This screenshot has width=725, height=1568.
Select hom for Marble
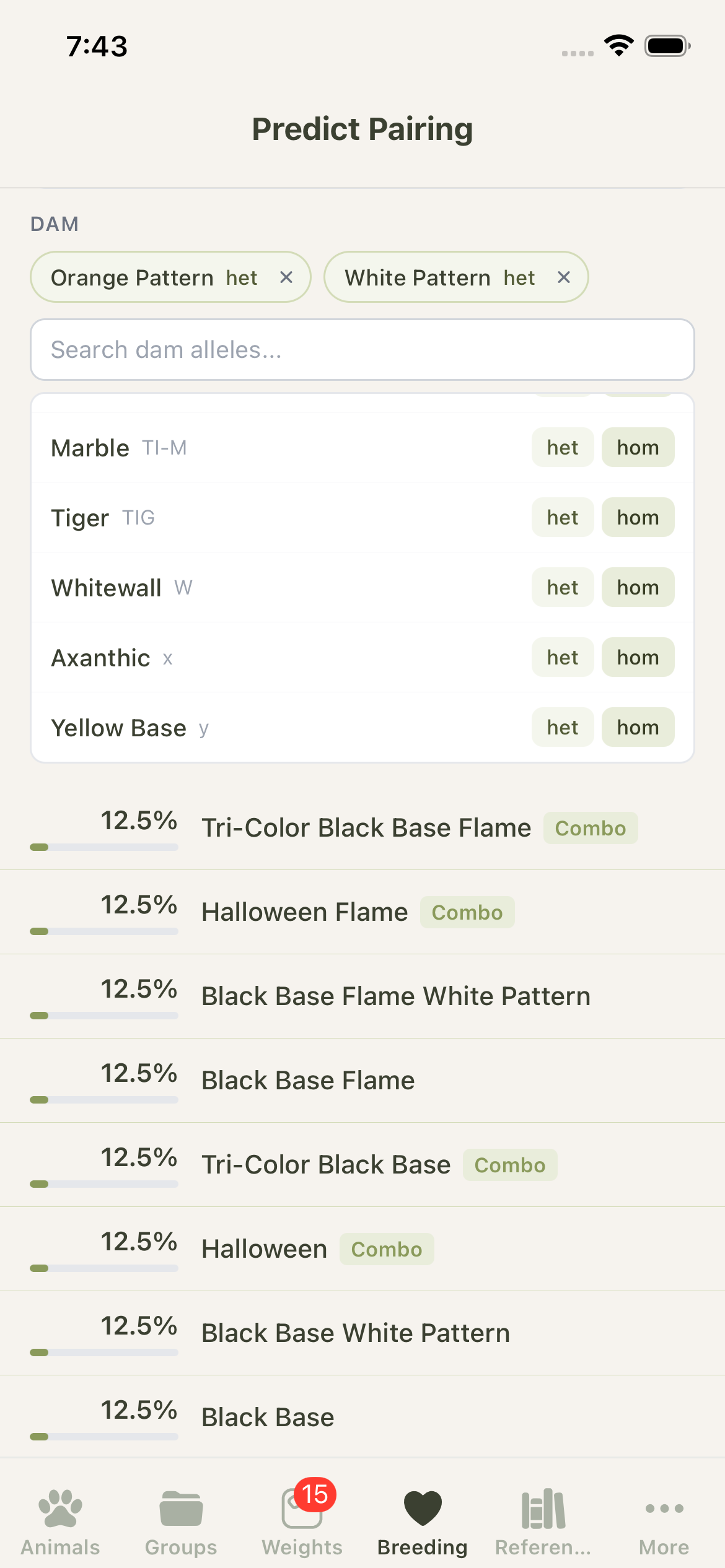coord(638,447)
